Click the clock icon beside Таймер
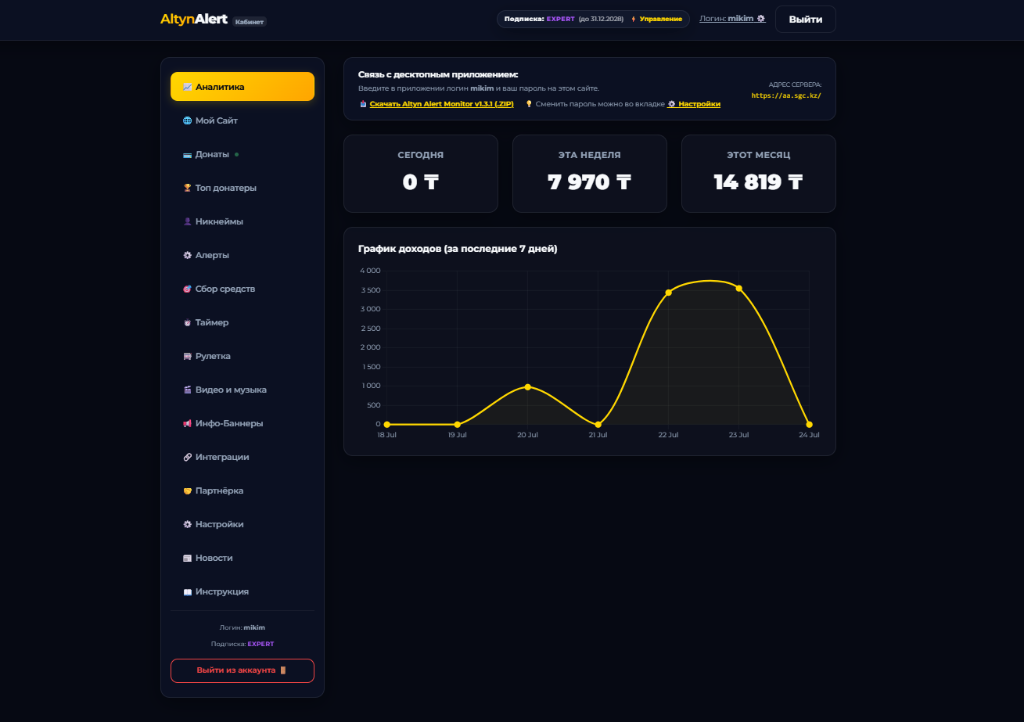The width and height of the screenshot is (1024, 722). (187, 322)
